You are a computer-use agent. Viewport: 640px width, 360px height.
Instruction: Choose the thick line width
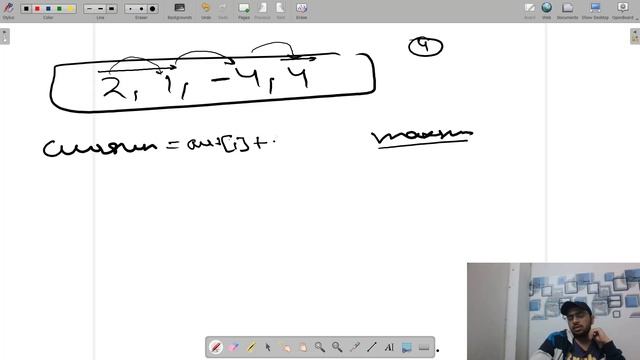coord(111,9)
